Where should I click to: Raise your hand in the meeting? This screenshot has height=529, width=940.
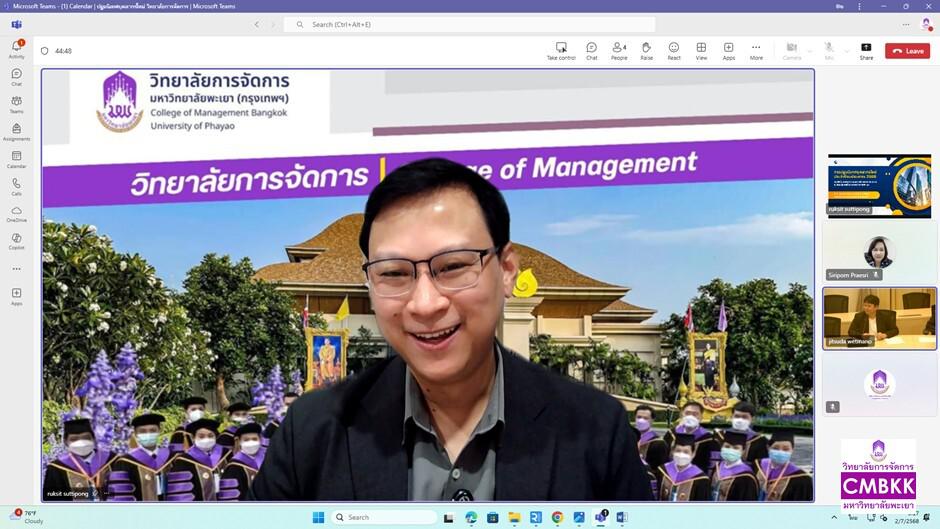pos(646,51)
